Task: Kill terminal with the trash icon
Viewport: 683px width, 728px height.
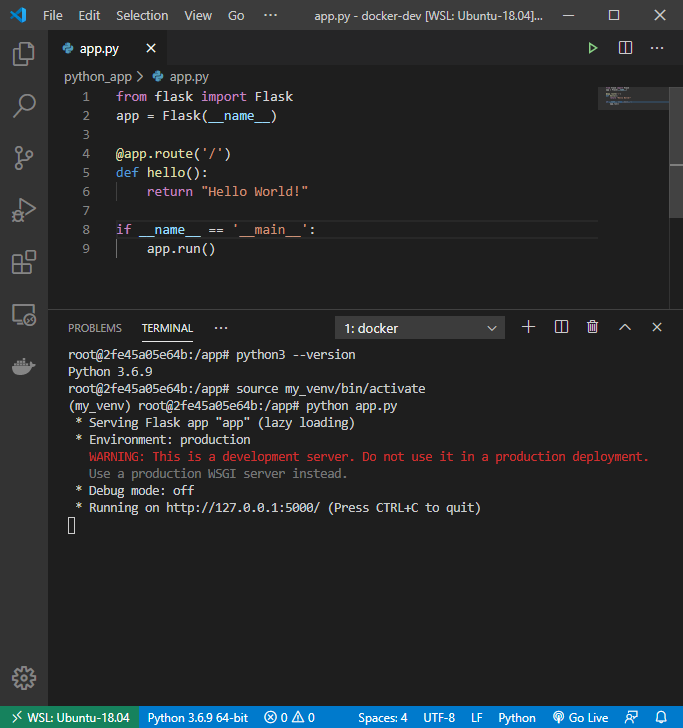Action: tap(592, 327)
